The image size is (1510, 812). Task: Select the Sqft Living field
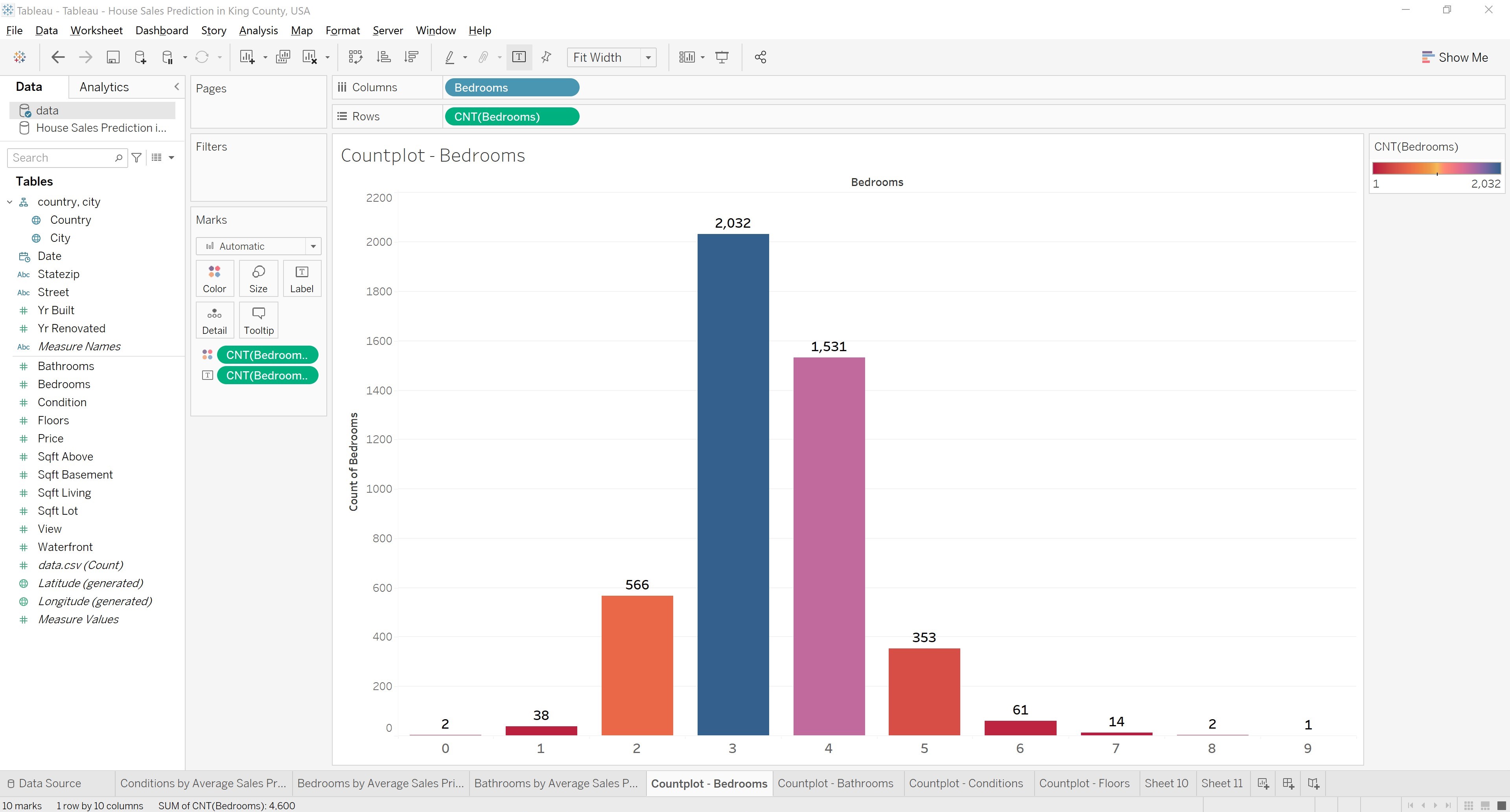tap(64, 492)
